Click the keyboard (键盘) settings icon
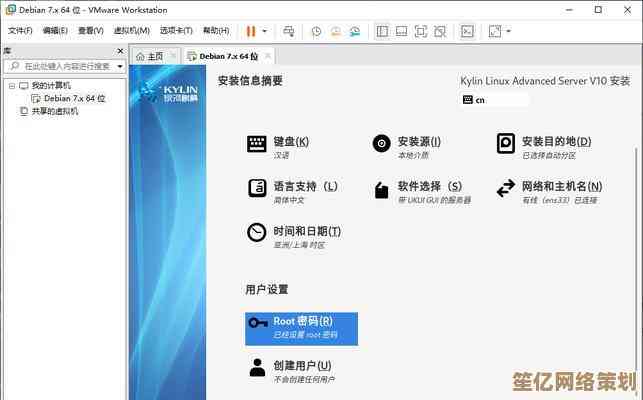This screenshot has width=643, height=400. 257,144
